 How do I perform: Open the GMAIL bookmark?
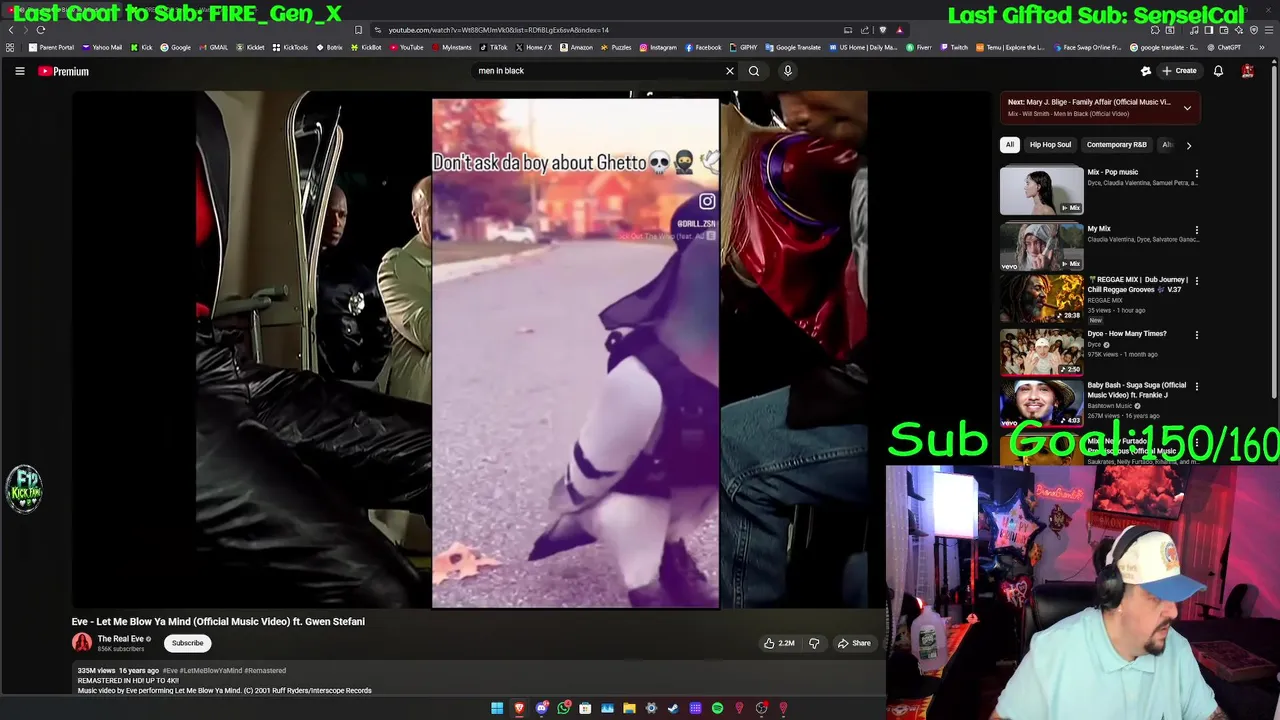point(213,47)
